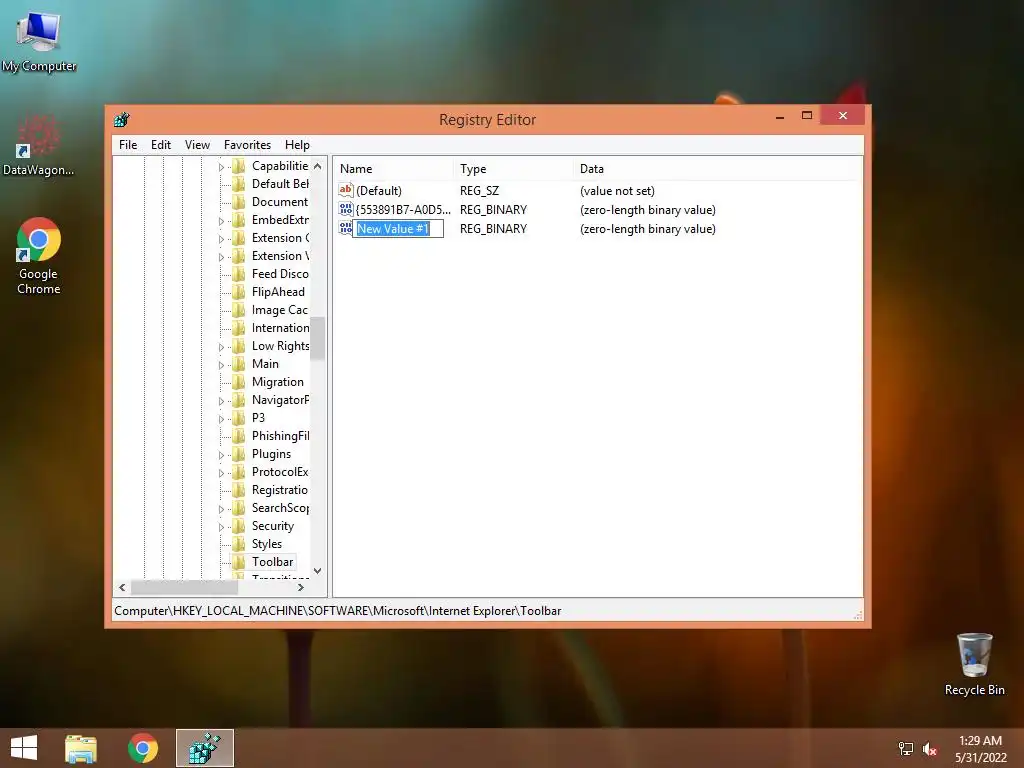
Task: Expand the Low Rights key arrow
Action: coord(221,347)
